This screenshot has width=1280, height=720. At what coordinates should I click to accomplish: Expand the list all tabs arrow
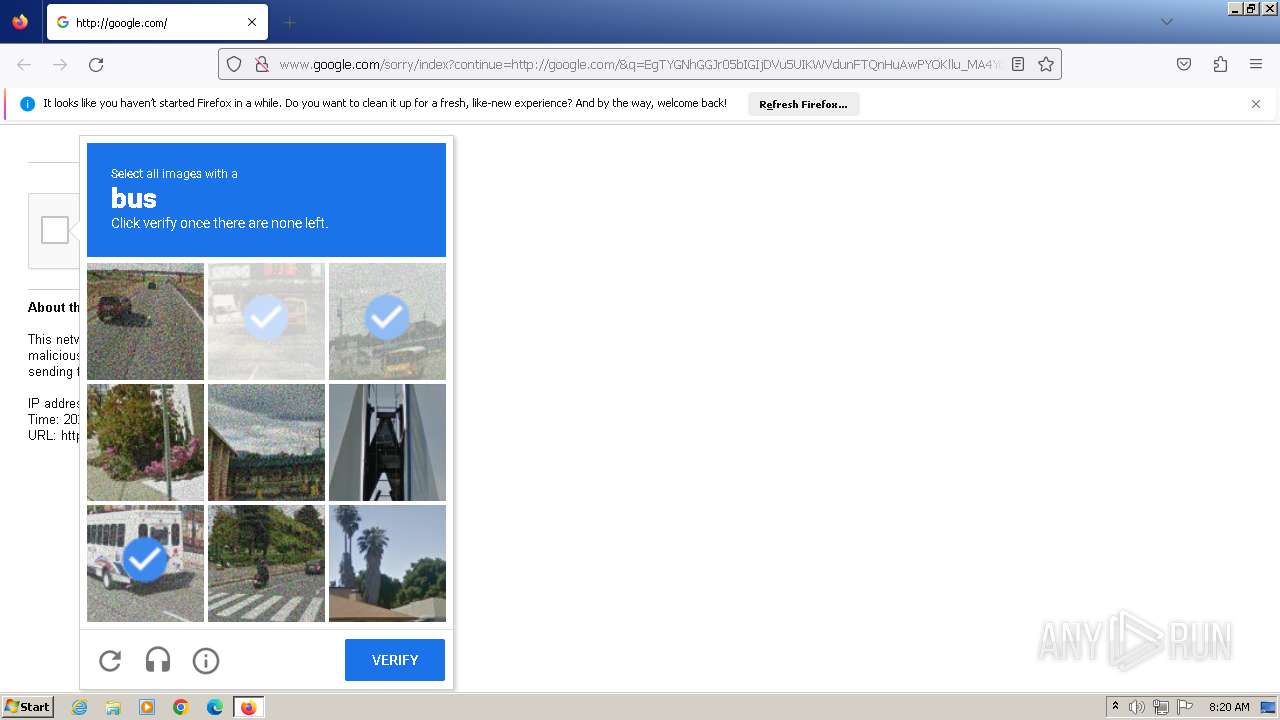[1166, 22]
